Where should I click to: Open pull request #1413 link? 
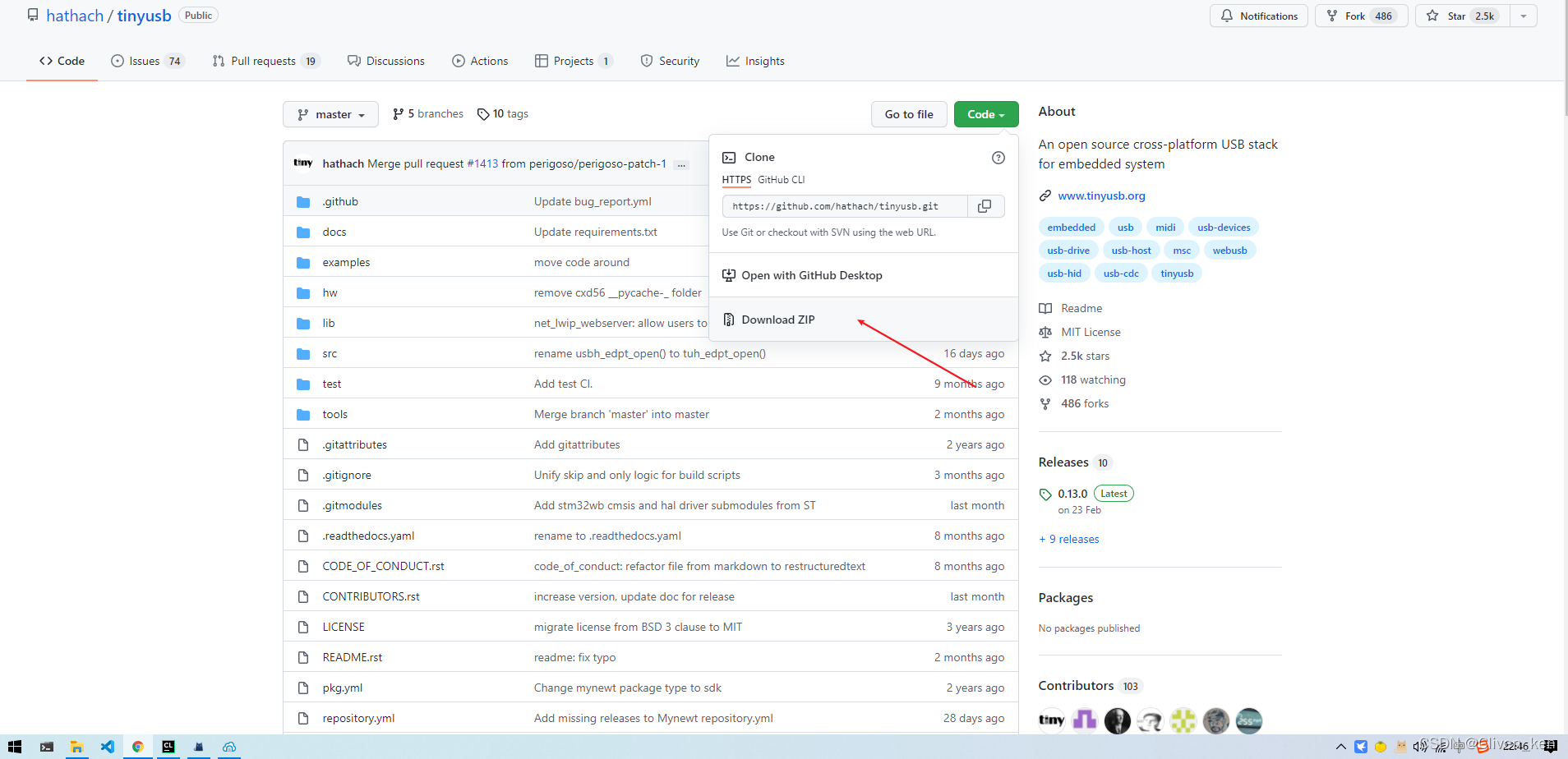coord(482,164)
